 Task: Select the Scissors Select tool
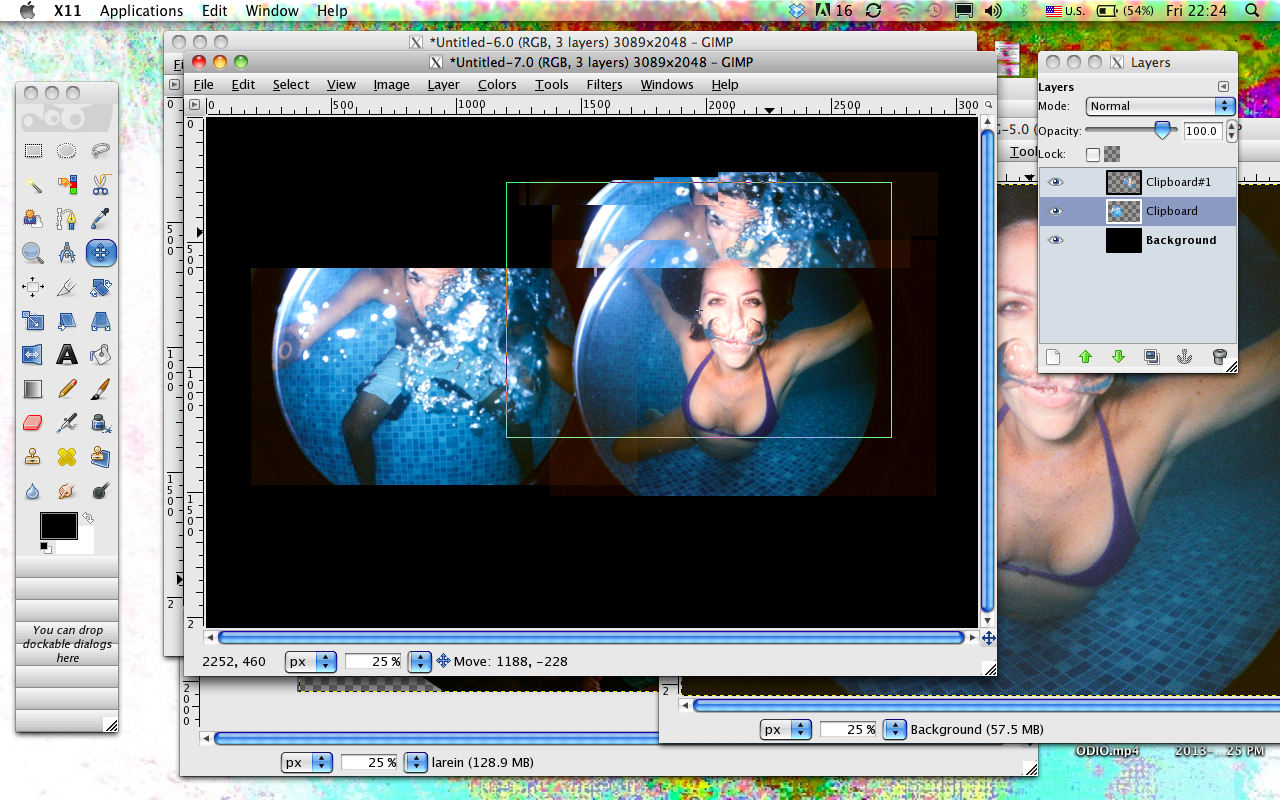coord(100,185)
